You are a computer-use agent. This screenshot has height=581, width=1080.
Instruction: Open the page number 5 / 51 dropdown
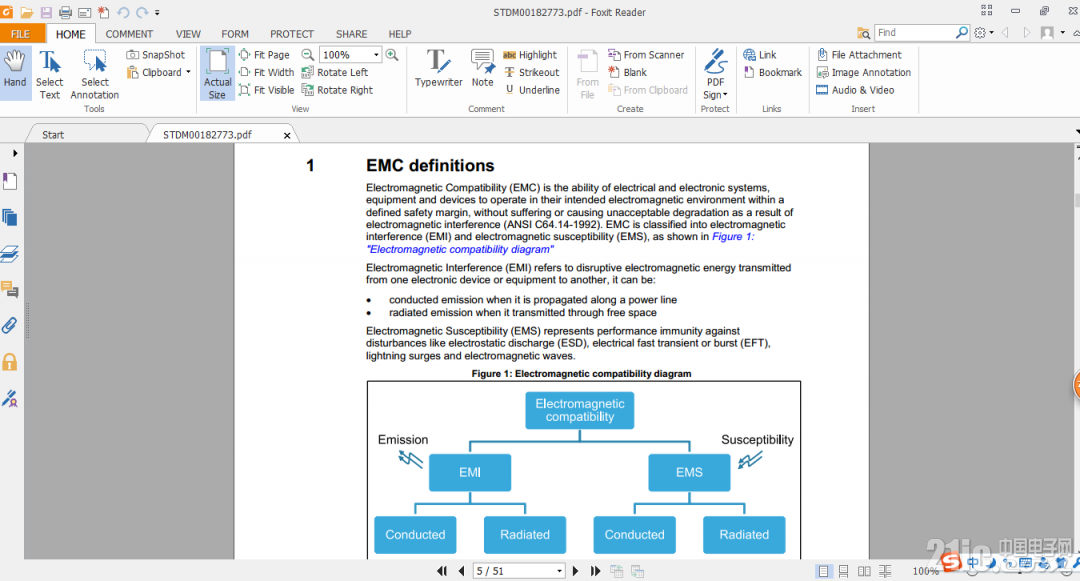pyautogui.click(x=559, y=571)
